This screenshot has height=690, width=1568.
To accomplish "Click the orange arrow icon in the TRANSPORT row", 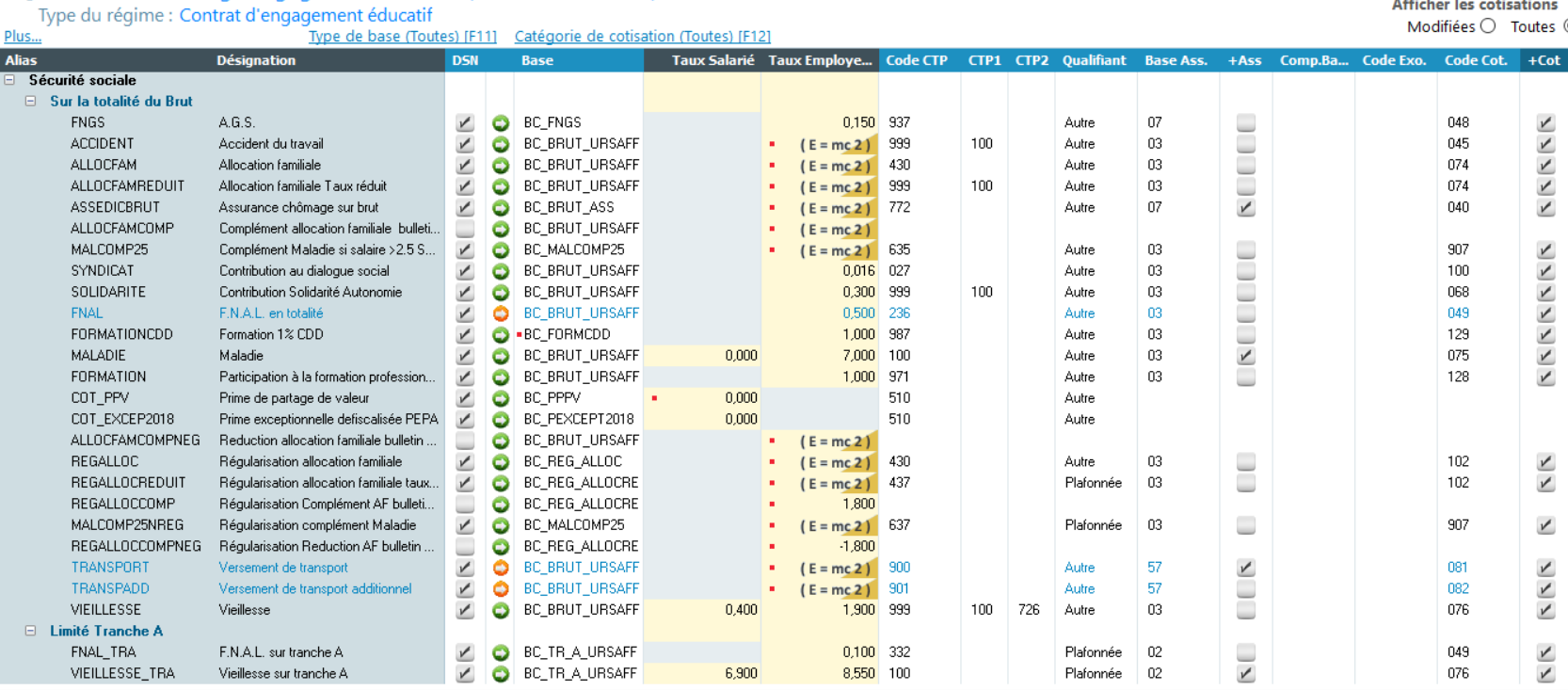I will tap(501, 568).
